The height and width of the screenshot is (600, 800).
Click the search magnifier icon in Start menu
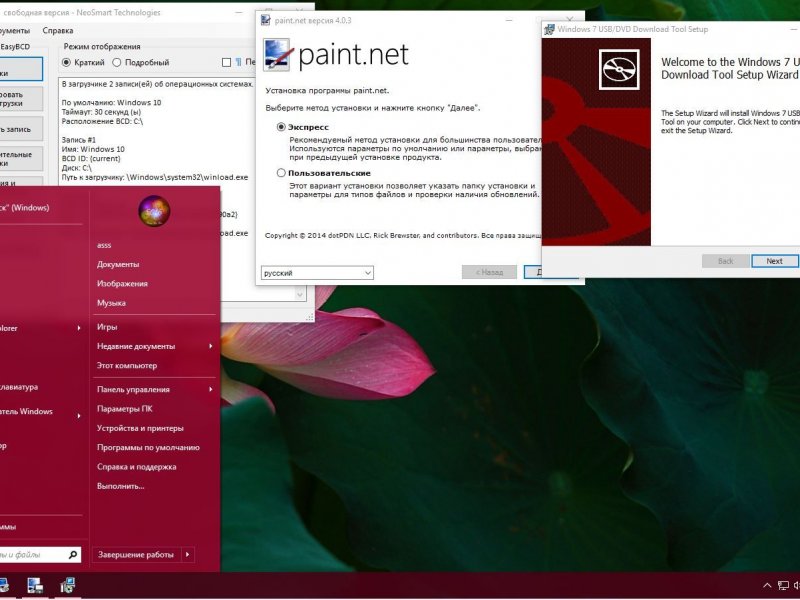(x=73, y=554)
